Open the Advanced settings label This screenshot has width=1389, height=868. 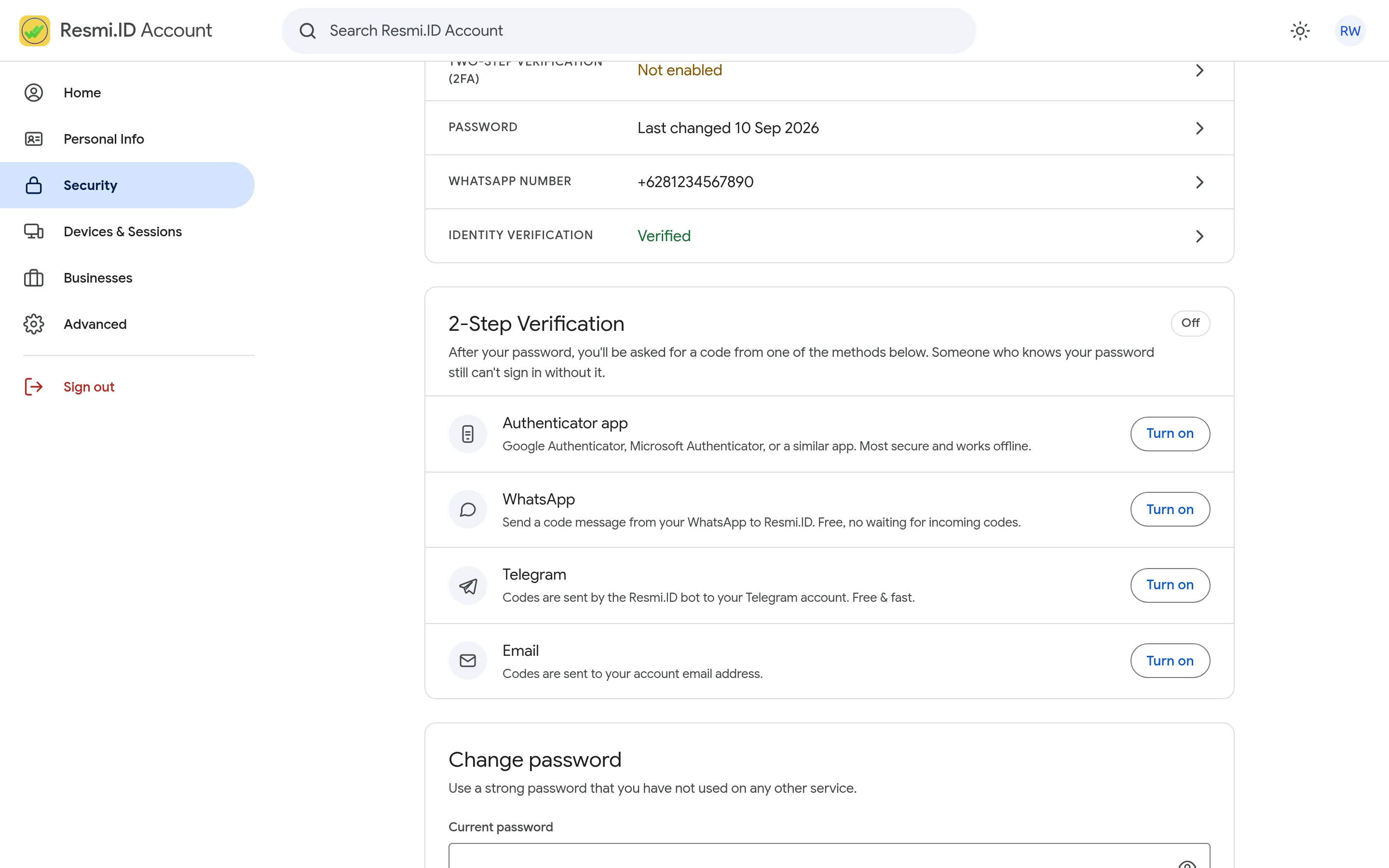pos(95,324)
